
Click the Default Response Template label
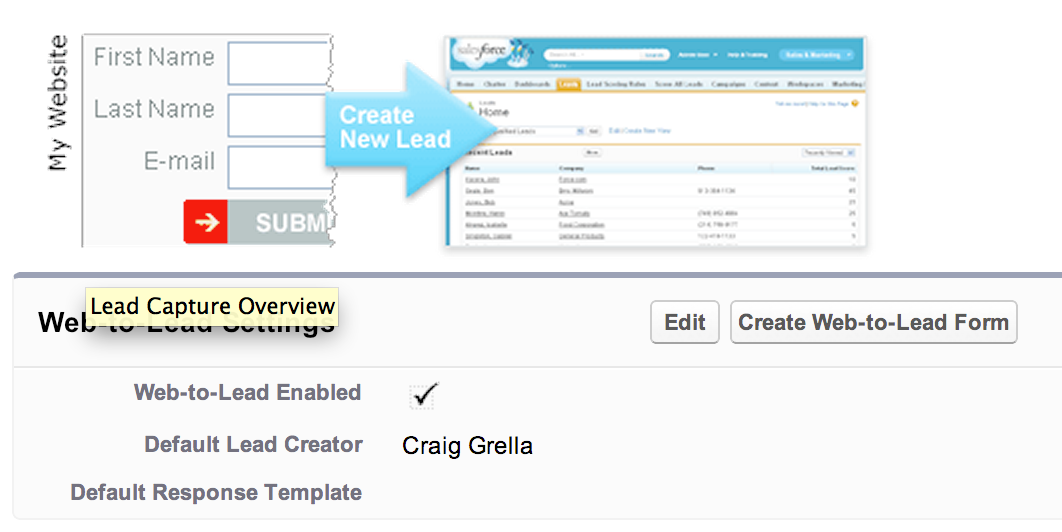pos(216,492)
